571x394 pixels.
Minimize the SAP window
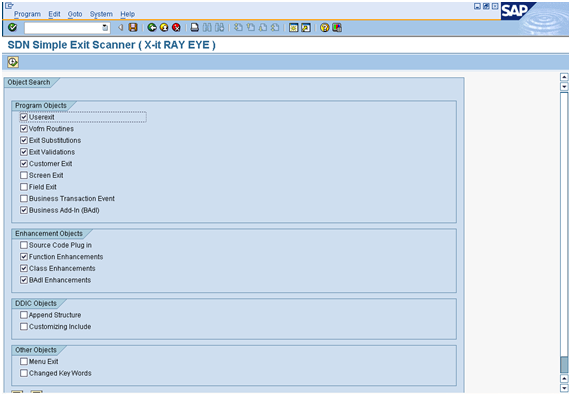click(x=477, y=6)
